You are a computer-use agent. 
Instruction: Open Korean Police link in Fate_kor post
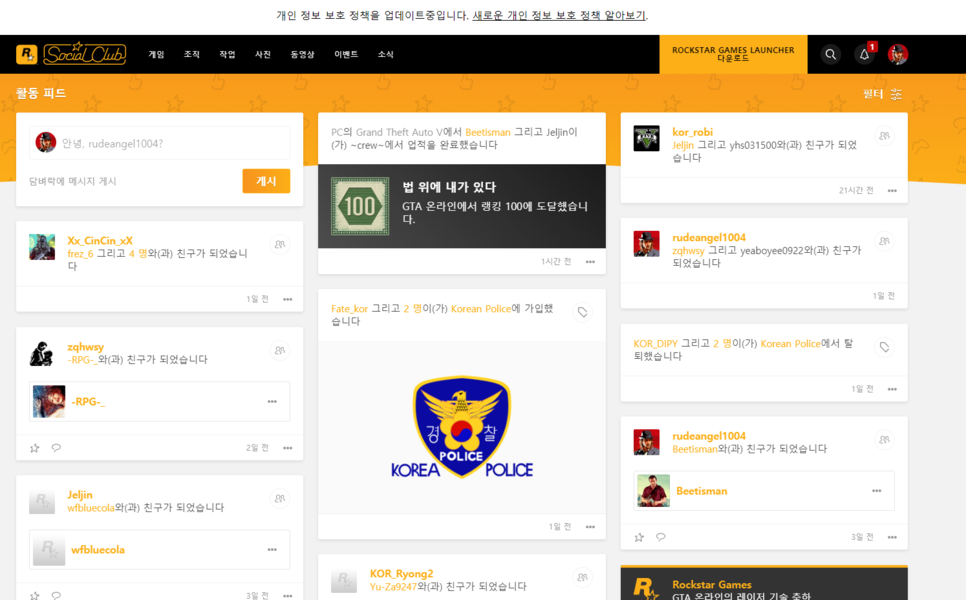tap(481, 309)
